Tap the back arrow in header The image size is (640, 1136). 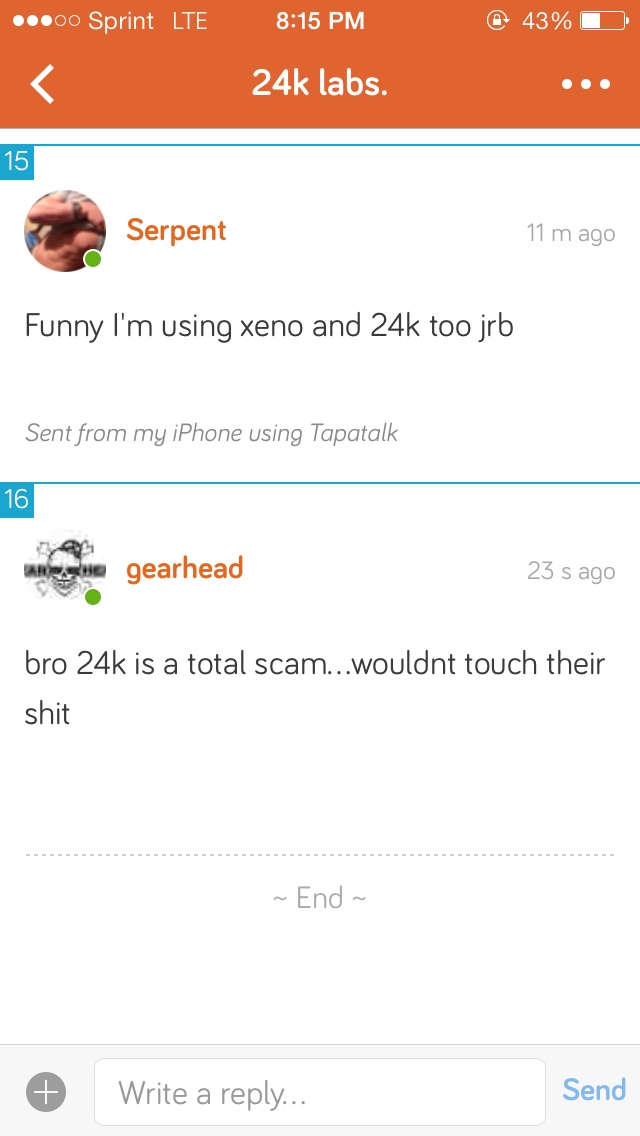43,84
